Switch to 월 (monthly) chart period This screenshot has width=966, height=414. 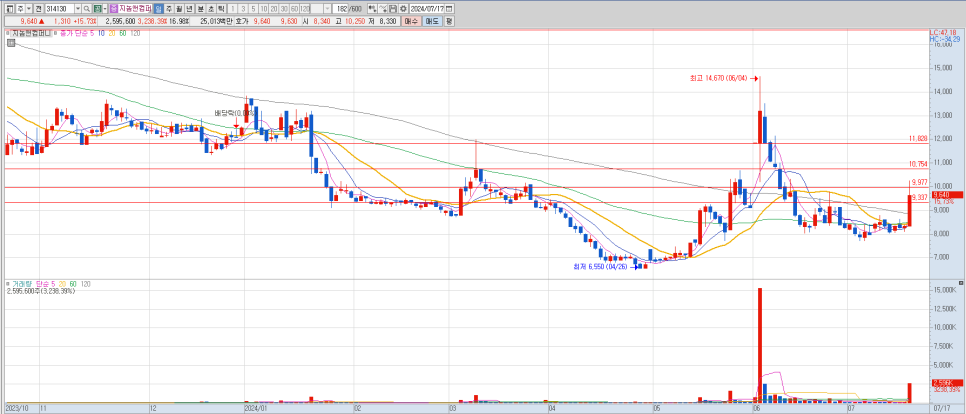pyautogui.click(x=179, y=9)
